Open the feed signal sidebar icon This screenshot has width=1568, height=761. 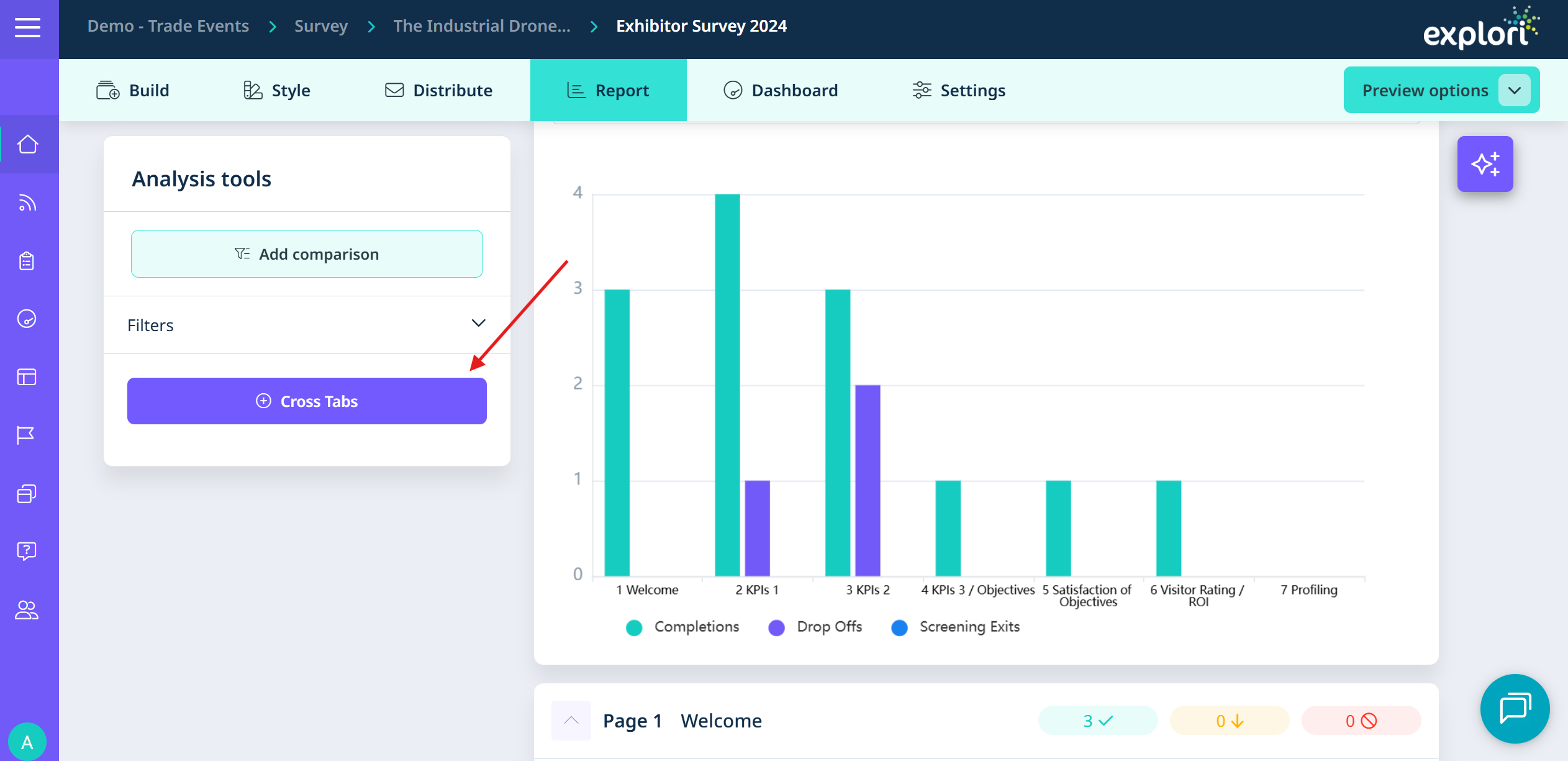[27, 203]
